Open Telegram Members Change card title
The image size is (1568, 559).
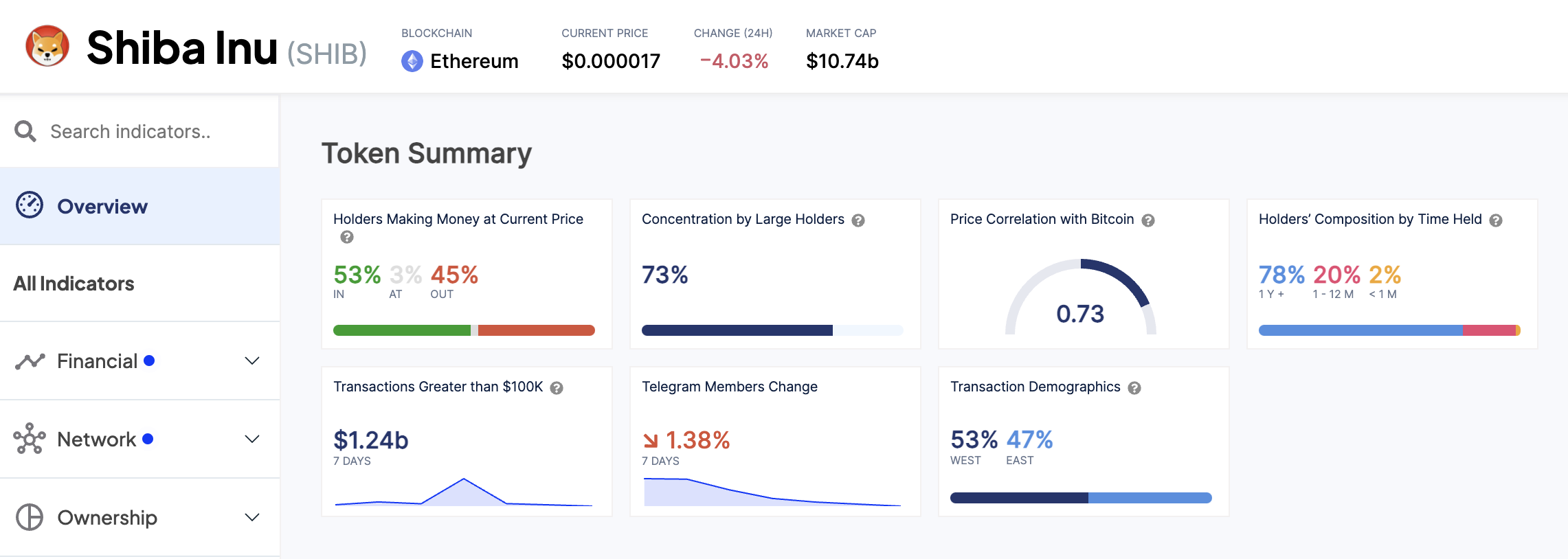pyautogui.click(x=730, y=387)
